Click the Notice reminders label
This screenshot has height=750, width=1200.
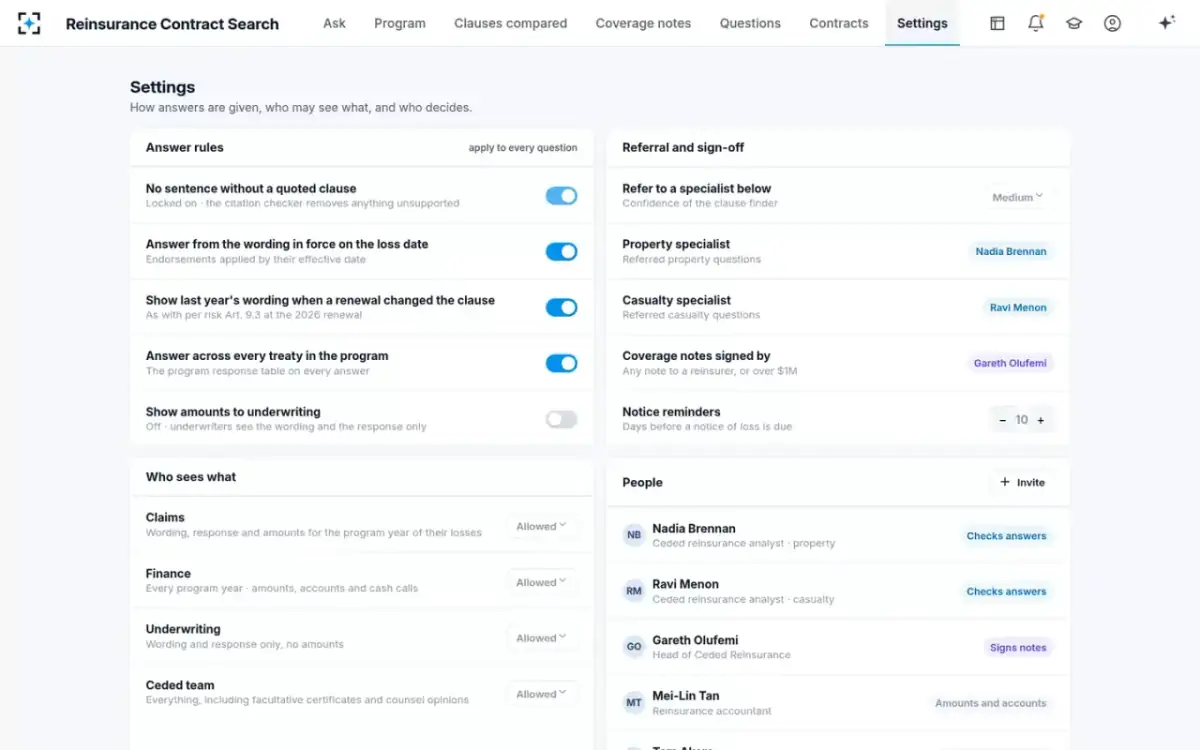[x=671, y=412]
